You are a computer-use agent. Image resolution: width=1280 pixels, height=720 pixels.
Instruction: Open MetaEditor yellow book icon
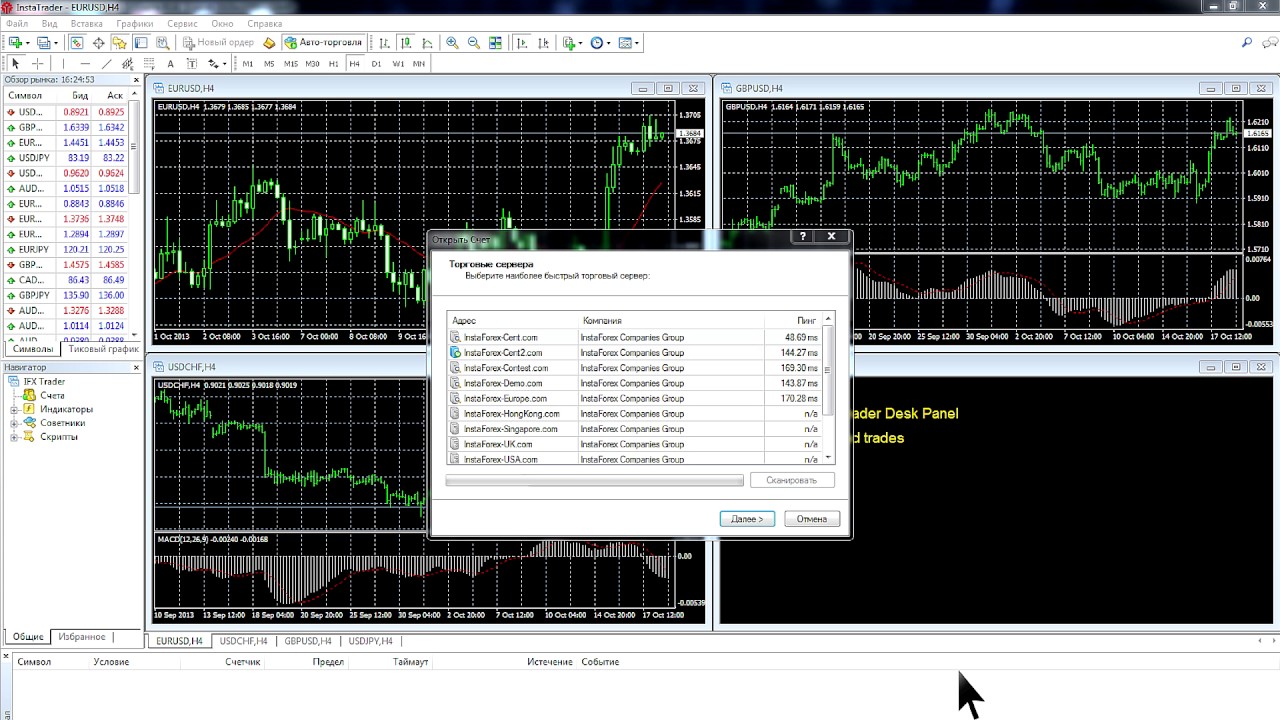(x=269, y=43)
